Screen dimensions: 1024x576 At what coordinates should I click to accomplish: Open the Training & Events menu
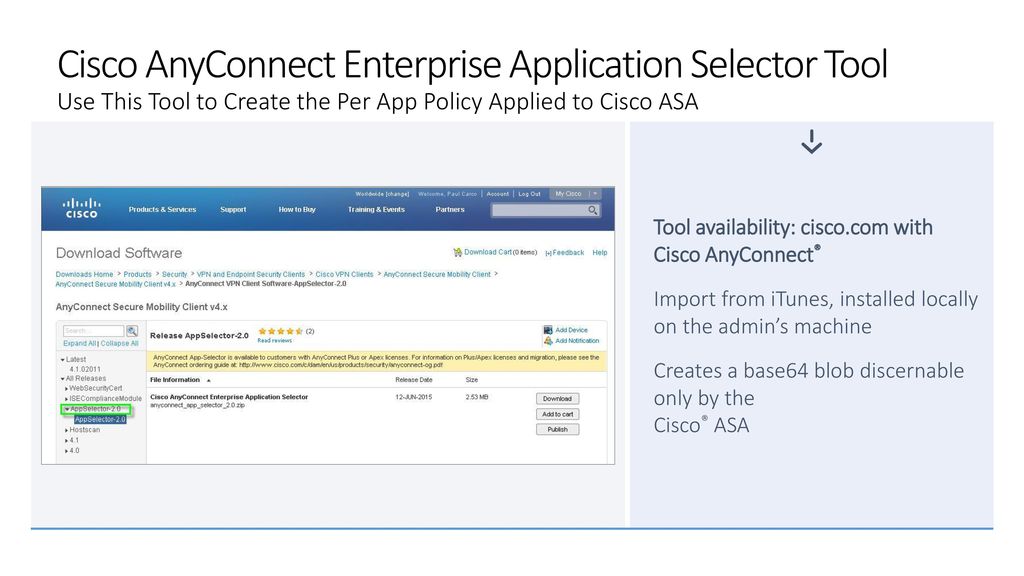tap(376, 210)
